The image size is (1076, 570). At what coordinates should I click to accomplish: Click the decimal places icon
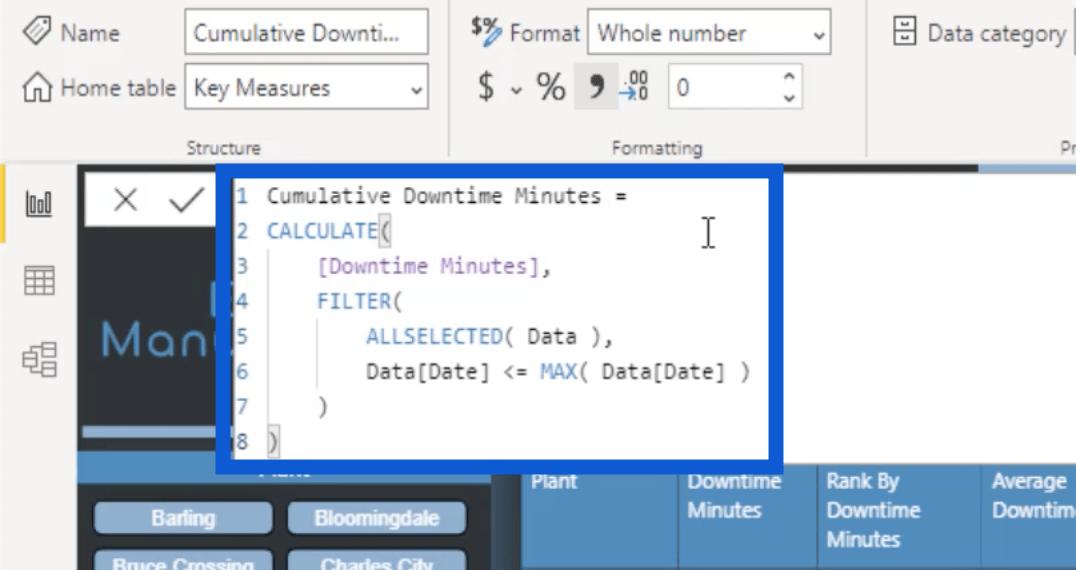(x=635, y=86)
